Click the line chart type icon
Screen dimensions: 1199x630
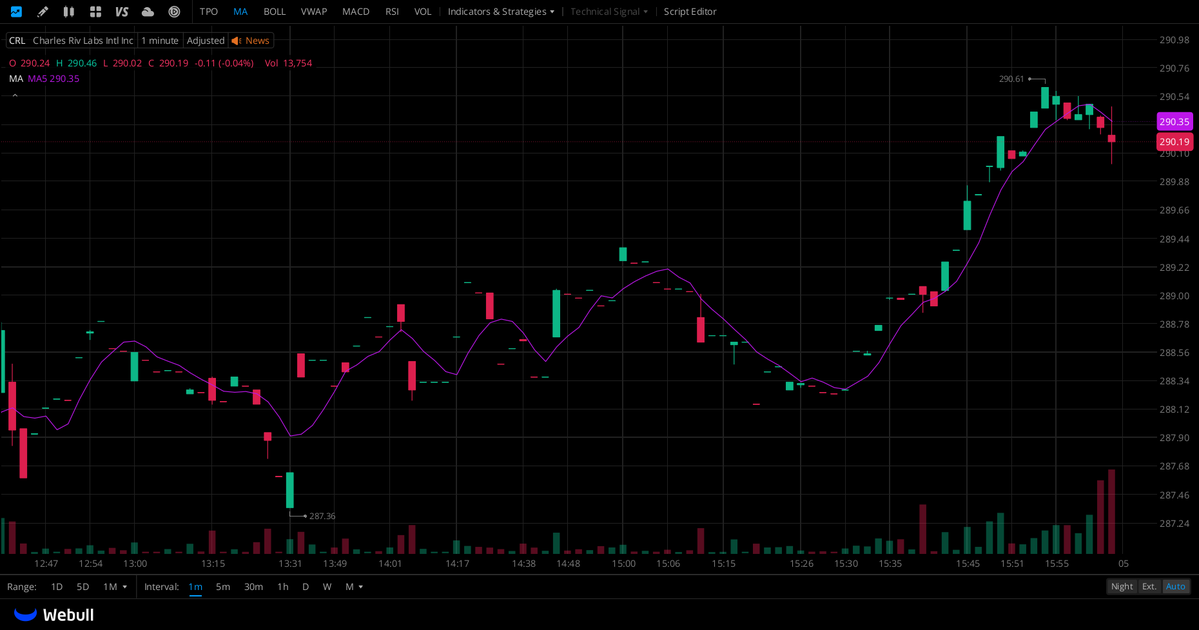(16, 11)
